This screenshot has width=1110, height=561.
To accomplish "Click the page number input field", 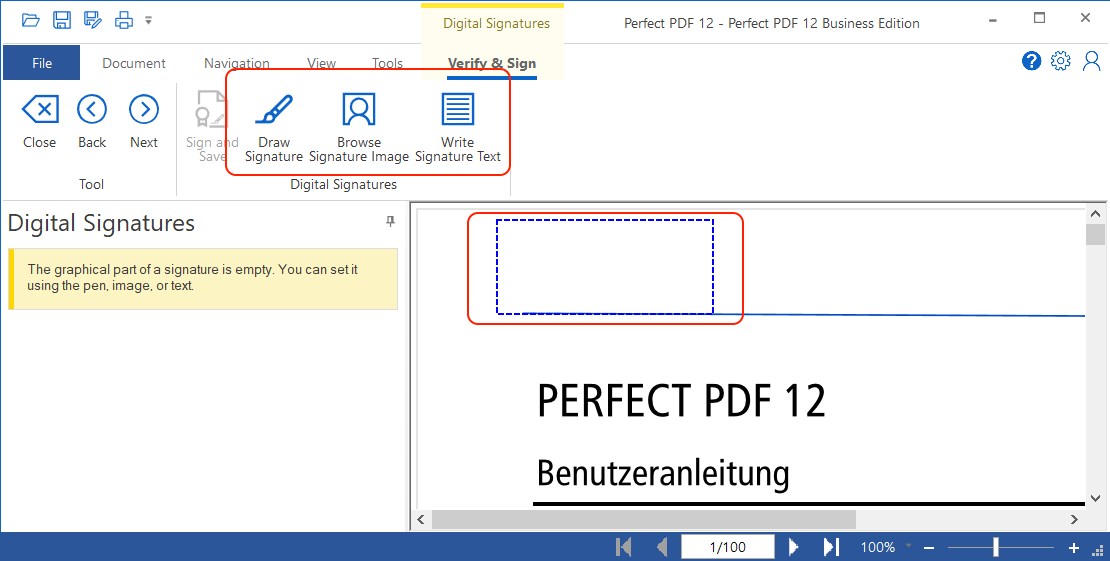I will tap(727, 547).
